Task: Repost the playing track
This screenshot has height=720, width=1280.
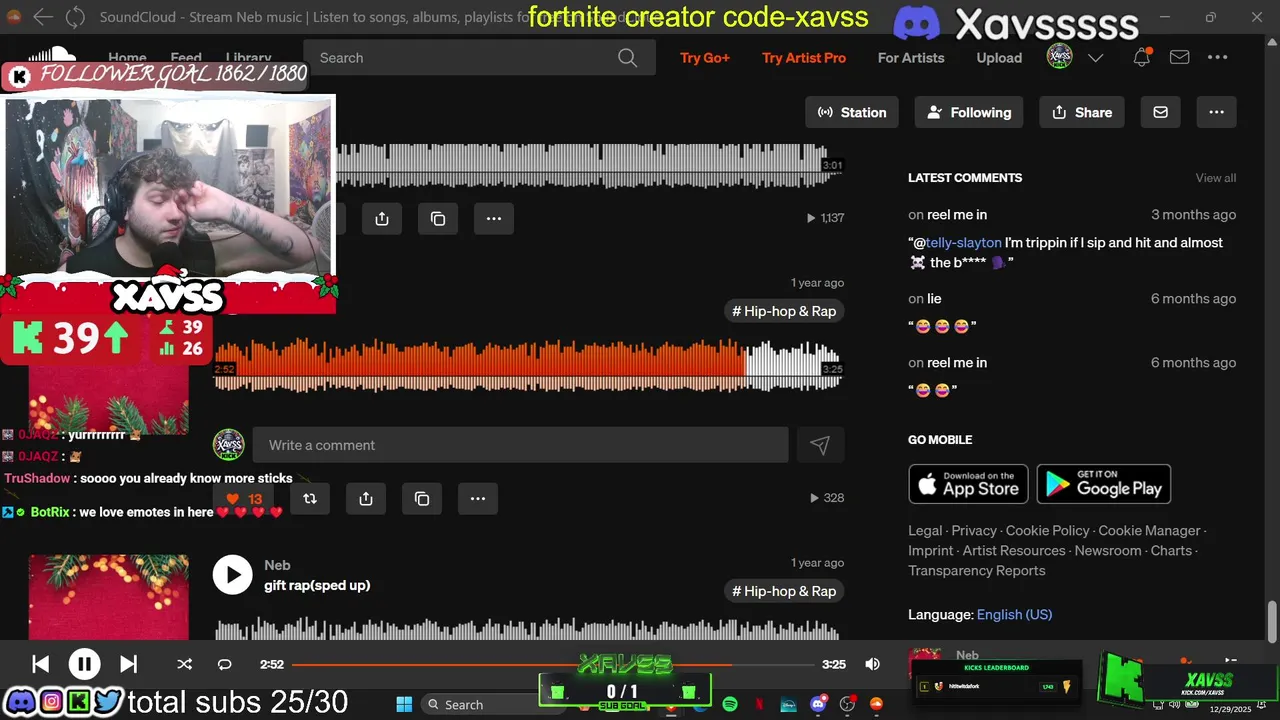Action: (x=310, y=498)
